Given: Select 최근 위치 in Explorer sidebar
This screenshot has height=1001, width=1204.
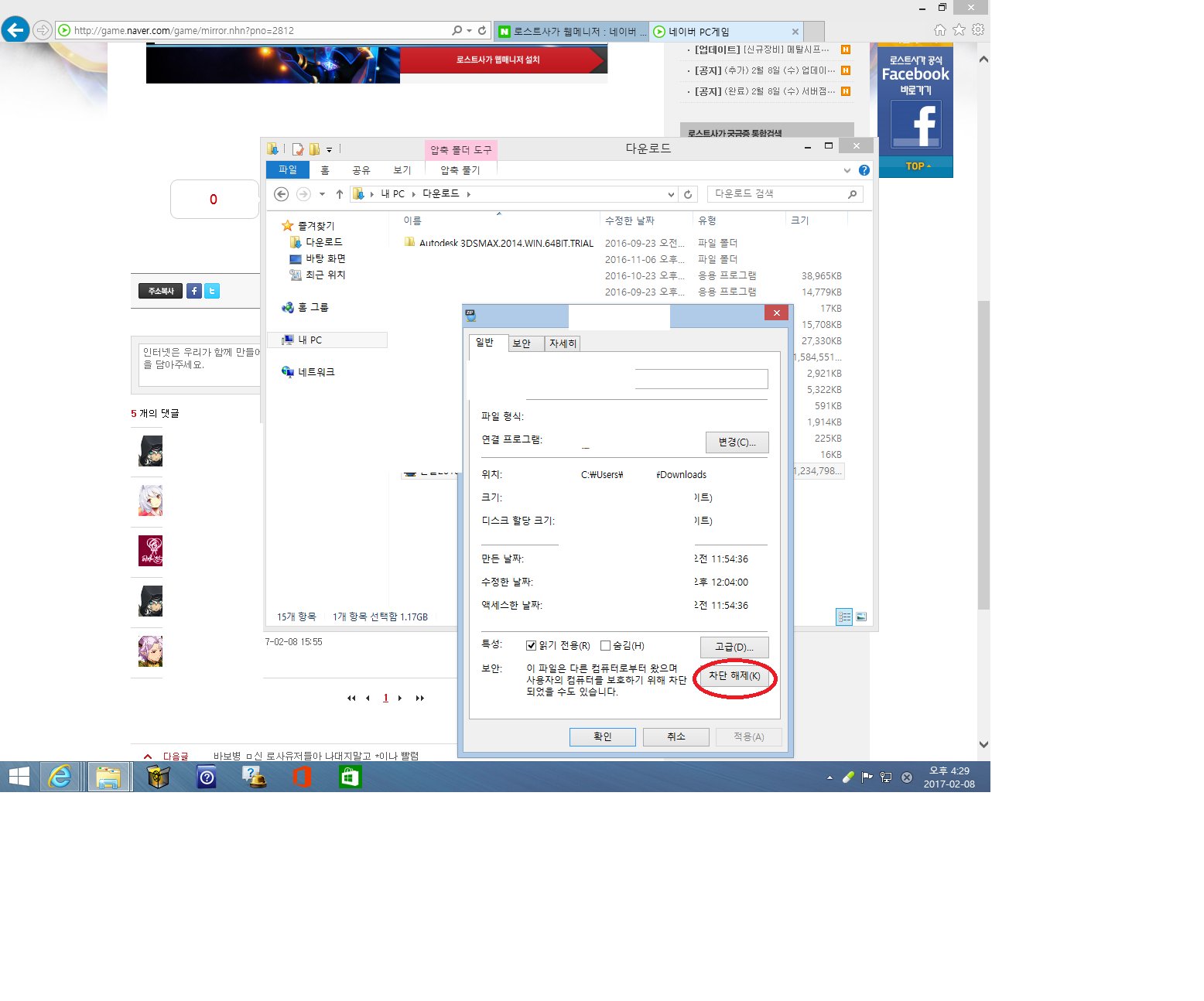Looking at the screenshot, I should pos(317,275).
